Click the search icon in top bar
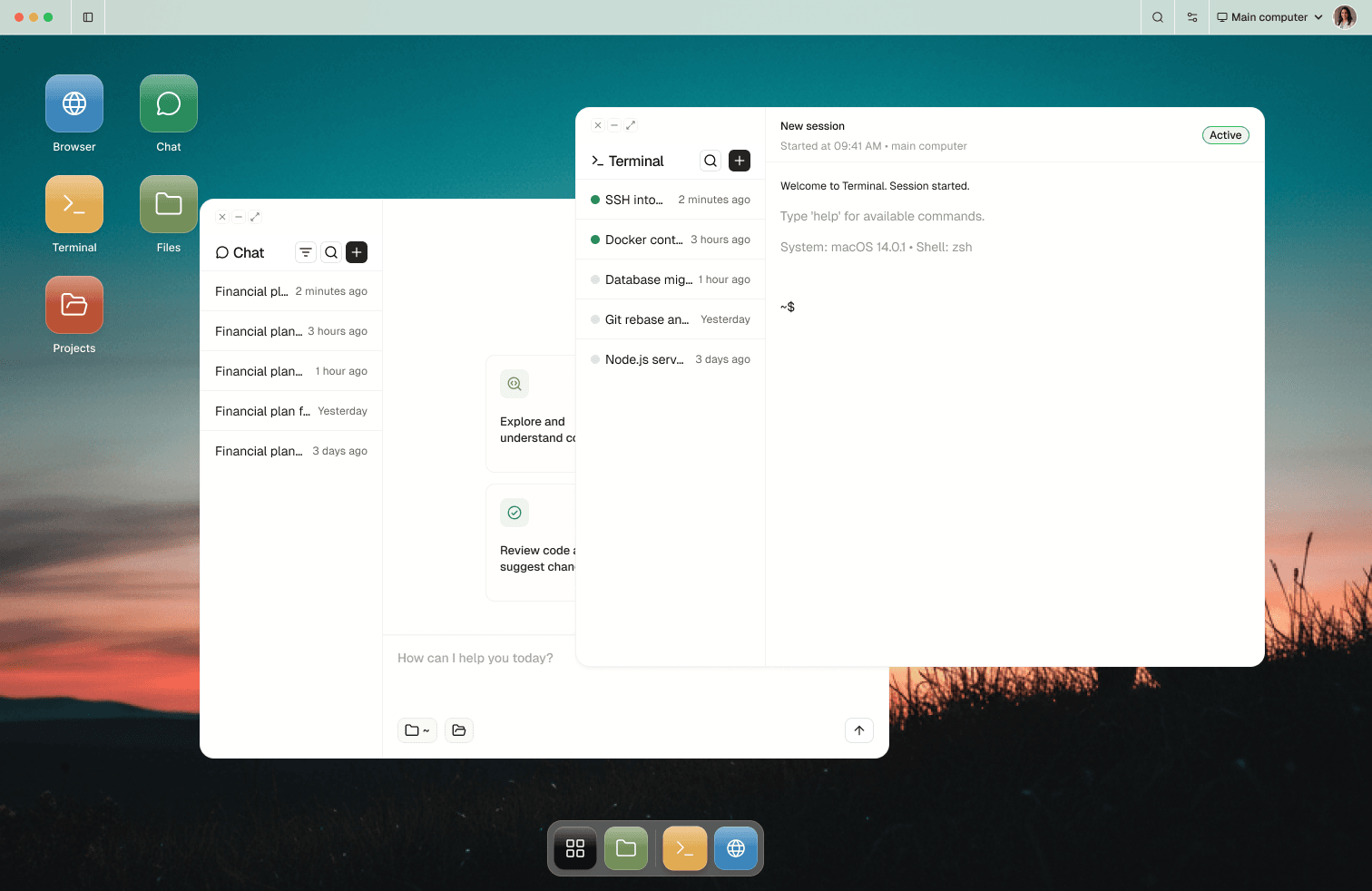 tap(1158, 17)
